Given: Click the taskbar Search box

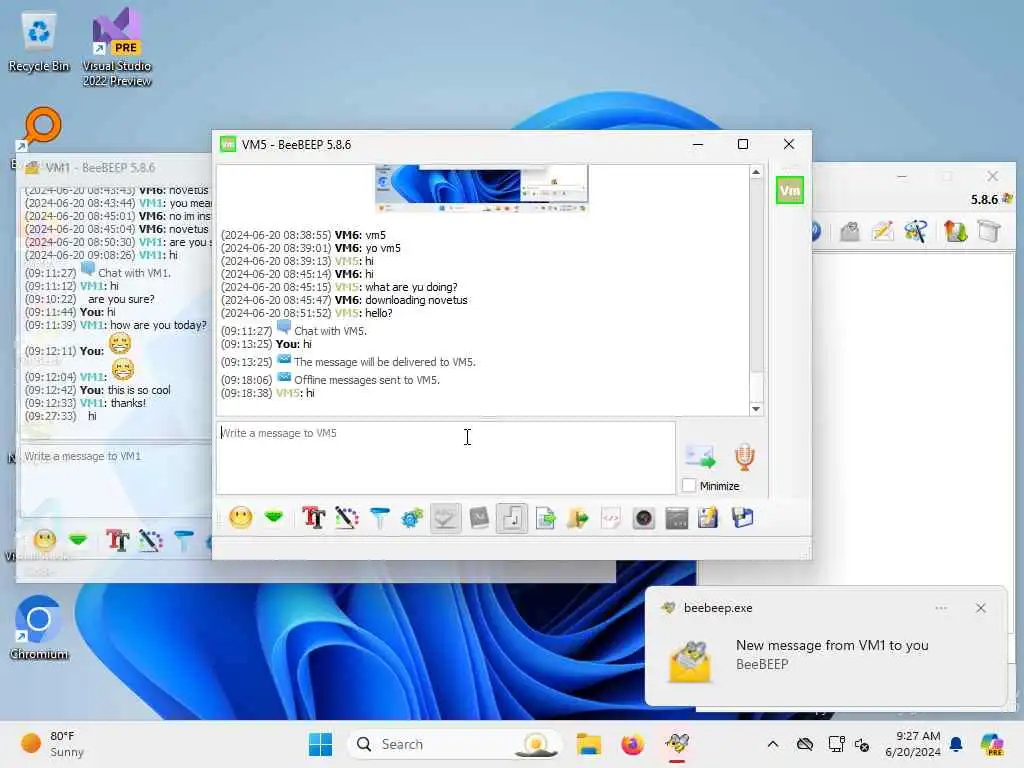Looking at the screenshot, I should click(455, 744).
